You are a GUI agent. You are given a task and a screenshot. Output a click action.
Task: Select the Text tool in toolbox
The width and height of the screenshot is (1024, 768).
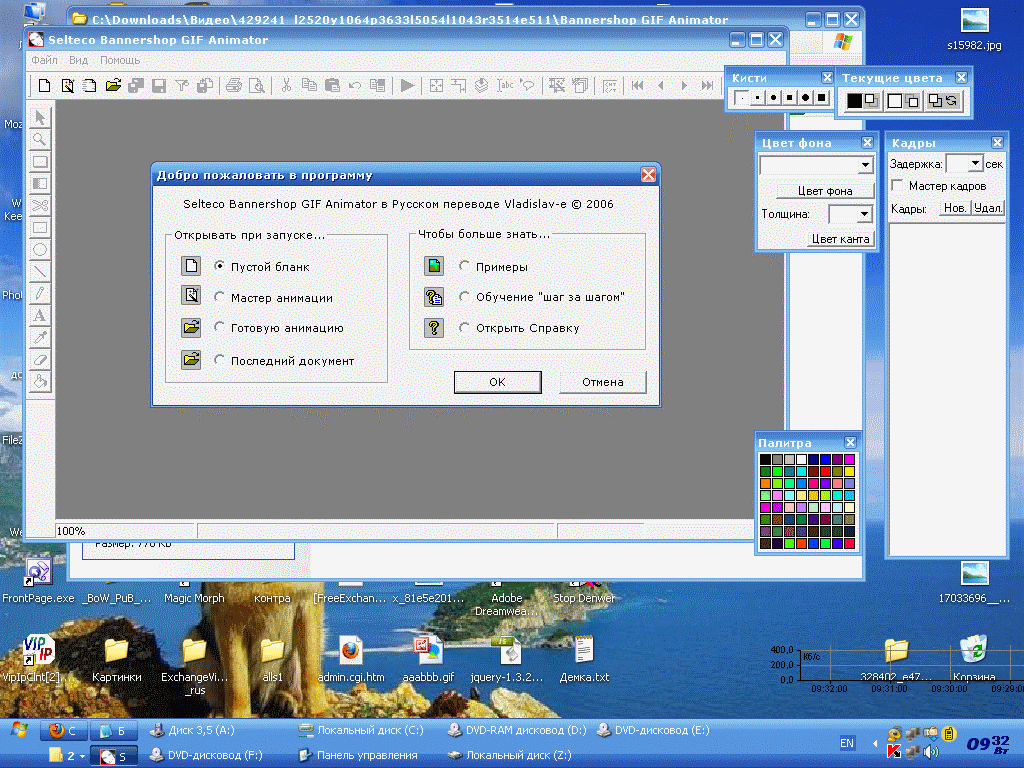tap(40, 316)
